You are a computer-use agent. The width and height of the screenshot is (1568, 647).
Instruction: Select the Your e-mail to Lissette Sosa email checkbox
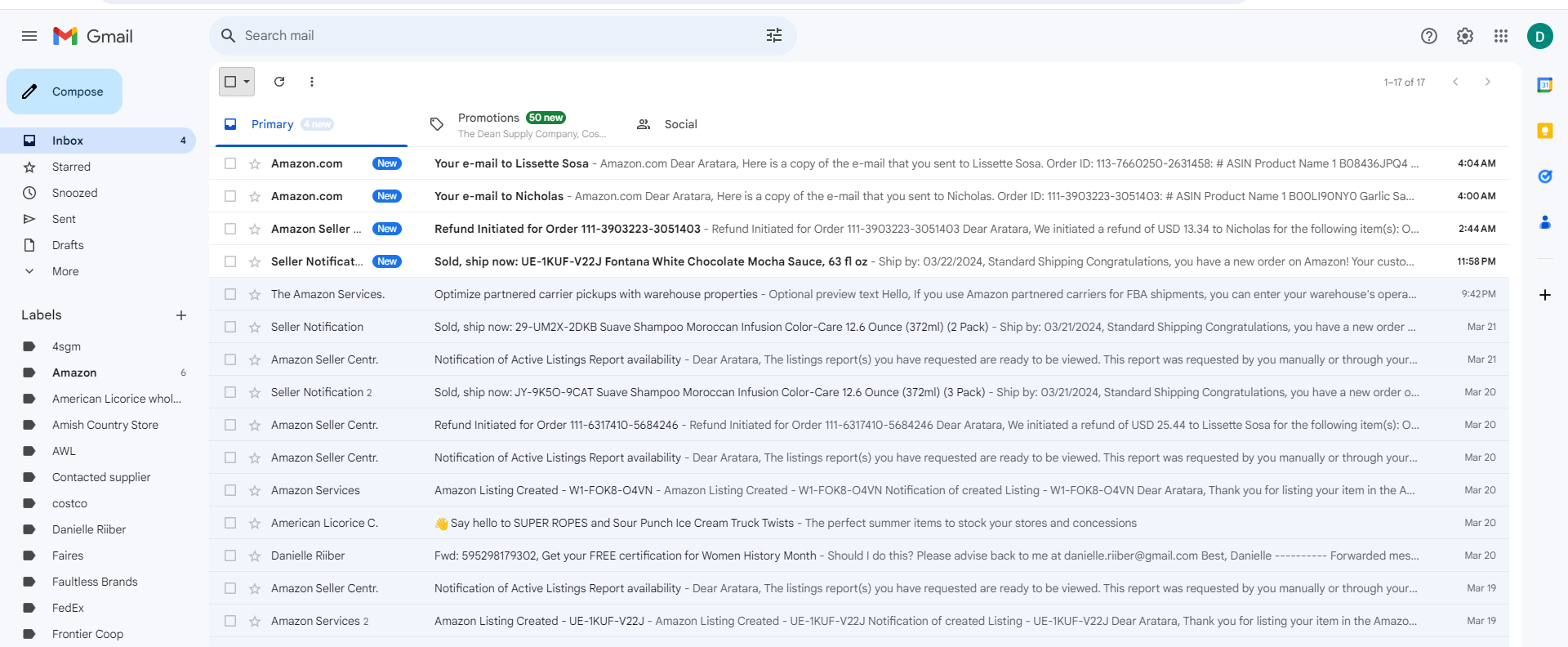tap(230, 163)
